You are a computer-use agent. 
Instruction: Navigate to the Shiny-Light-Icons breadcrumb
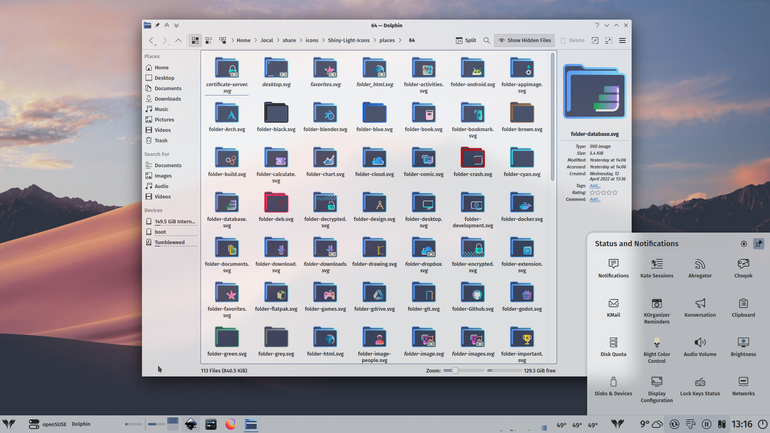(x=349, y=41)
